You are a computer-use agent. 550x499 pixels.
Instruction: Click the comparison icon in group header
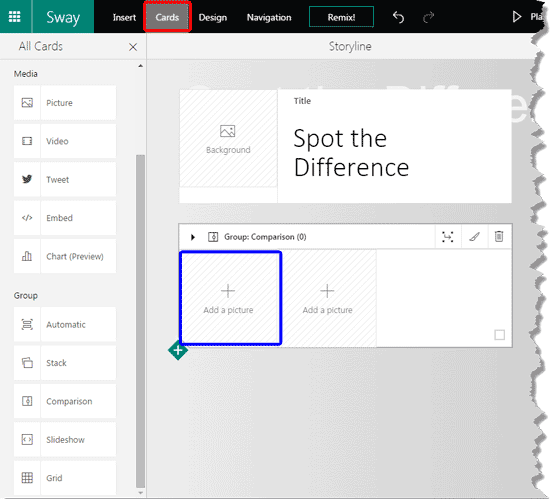click(213, 237)
